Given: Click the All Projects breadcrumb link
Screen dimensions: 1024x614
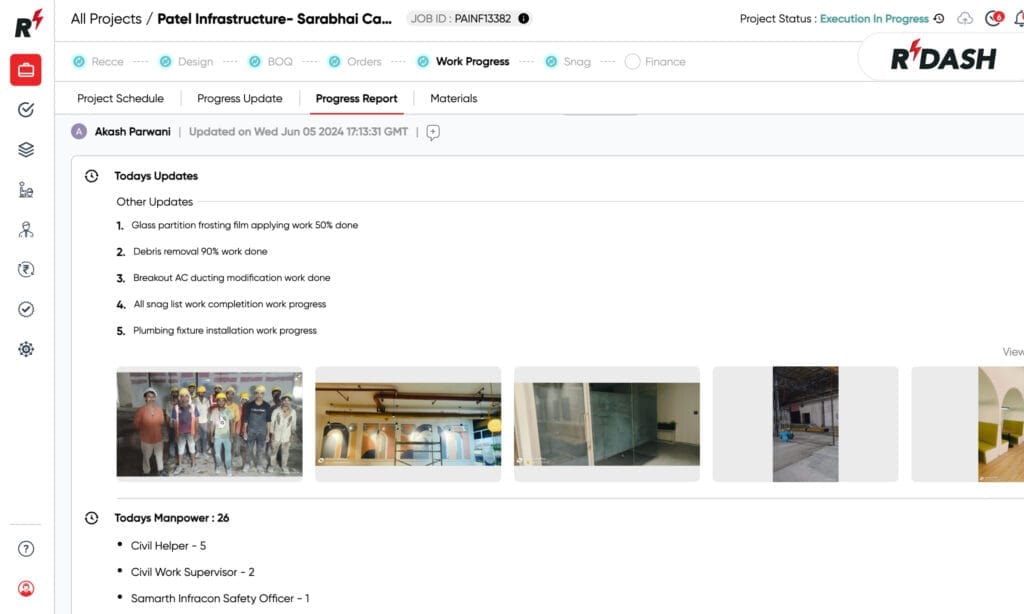Looking at the screenshot, I should [106, 19].
